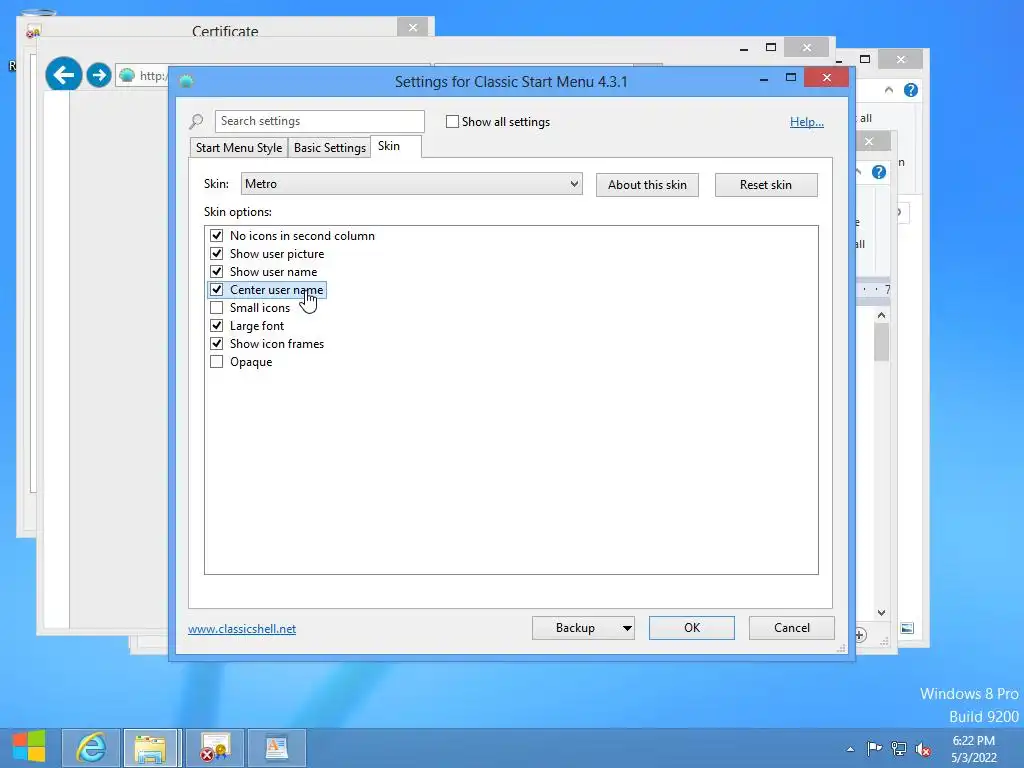Screen dimensions: 1024x768
Task: Check Show all settings
Action: click(x=452, y=121)
